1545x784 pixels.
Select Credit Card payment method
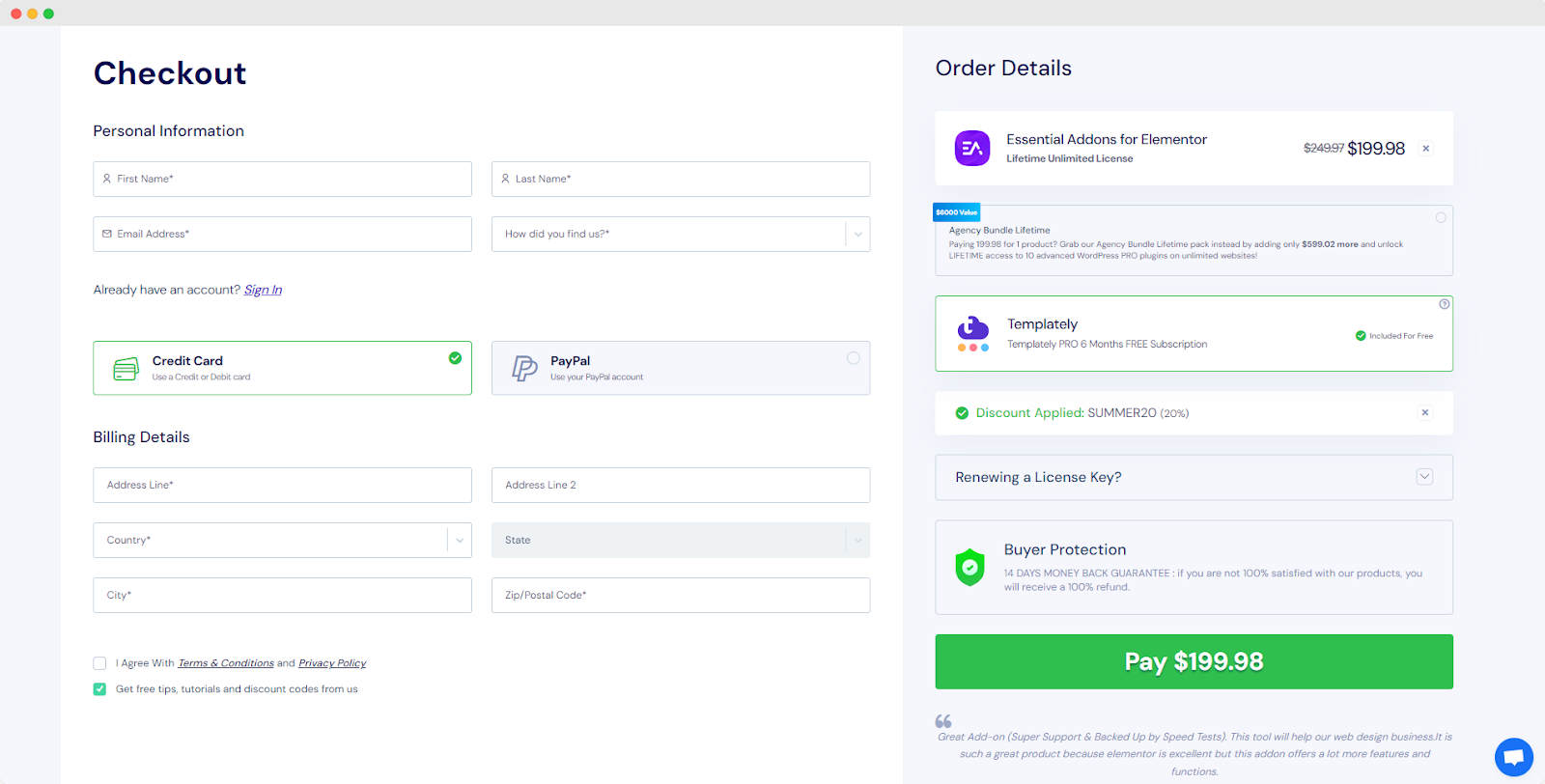282,368
